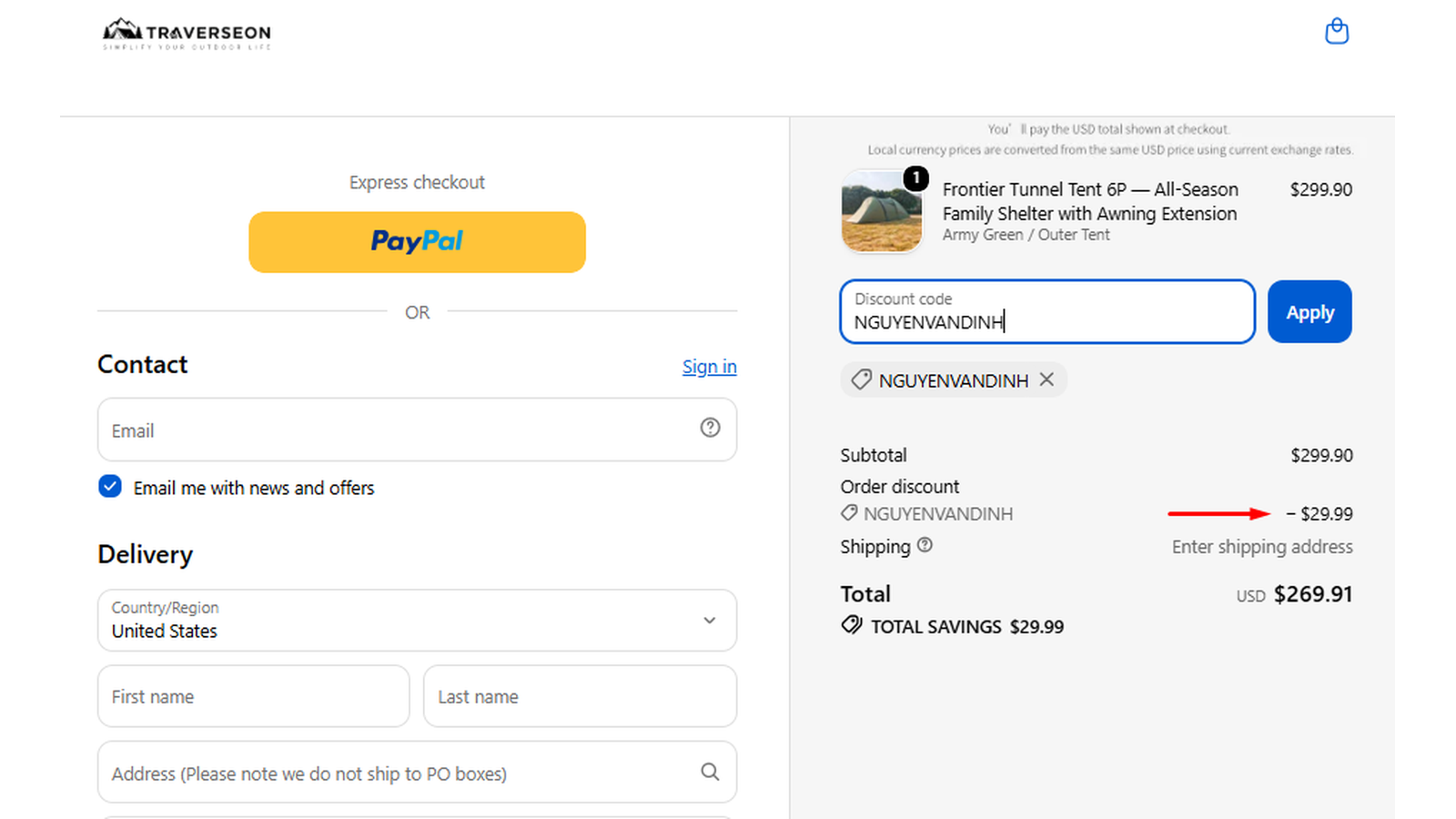The height and width of the screenshot is (819, 1456).
Task: Focus the Last name field
Action: [580, 696]
